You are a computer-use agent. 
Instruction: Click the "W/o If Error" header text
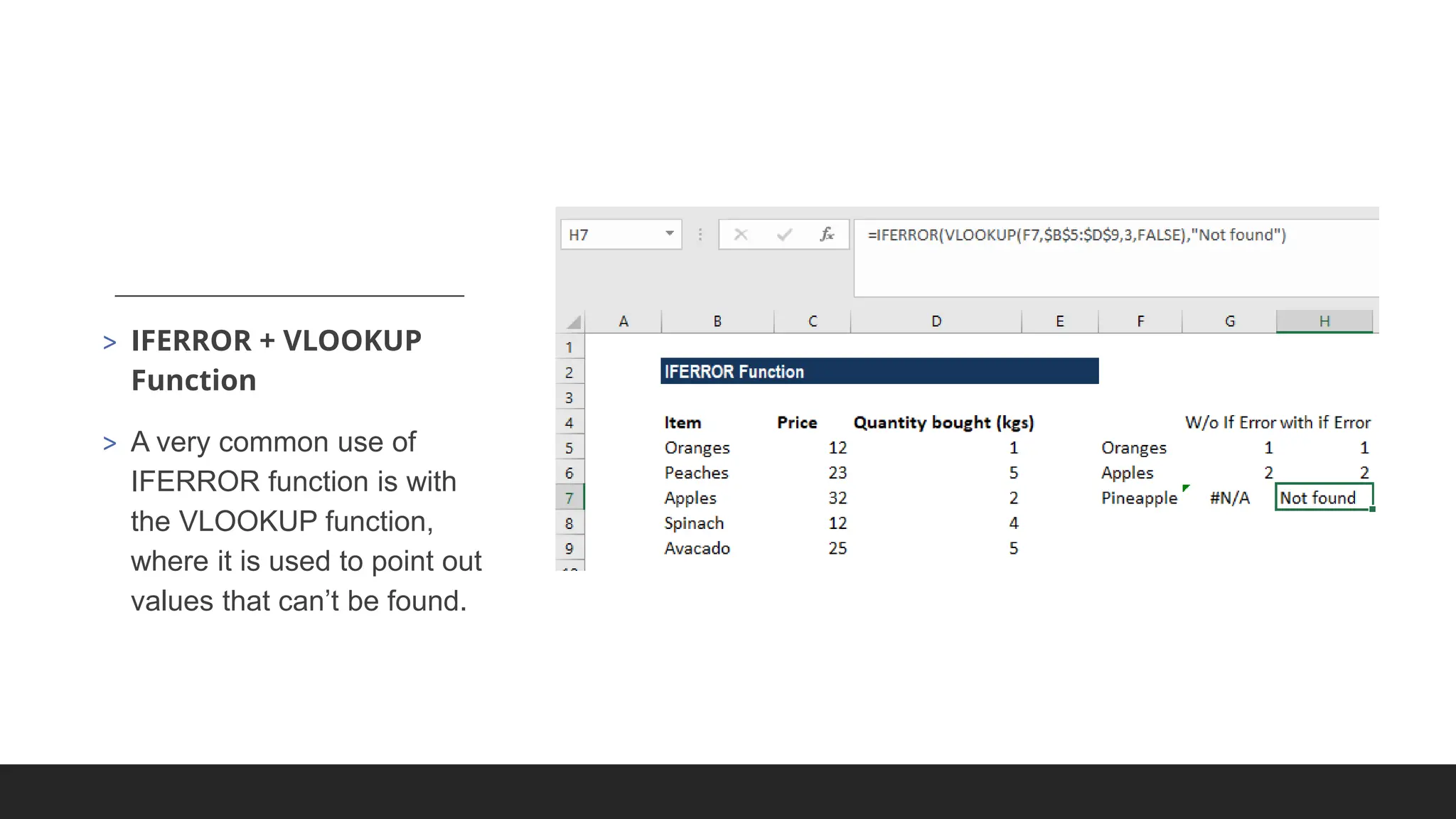(1230, 422)
